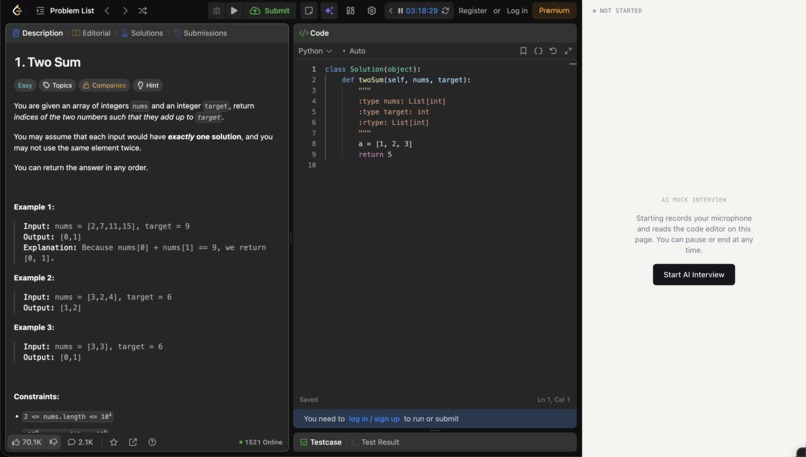Open the Python language dropdown
The width and height of the screenshot is (806, 457).
[315, 51]
